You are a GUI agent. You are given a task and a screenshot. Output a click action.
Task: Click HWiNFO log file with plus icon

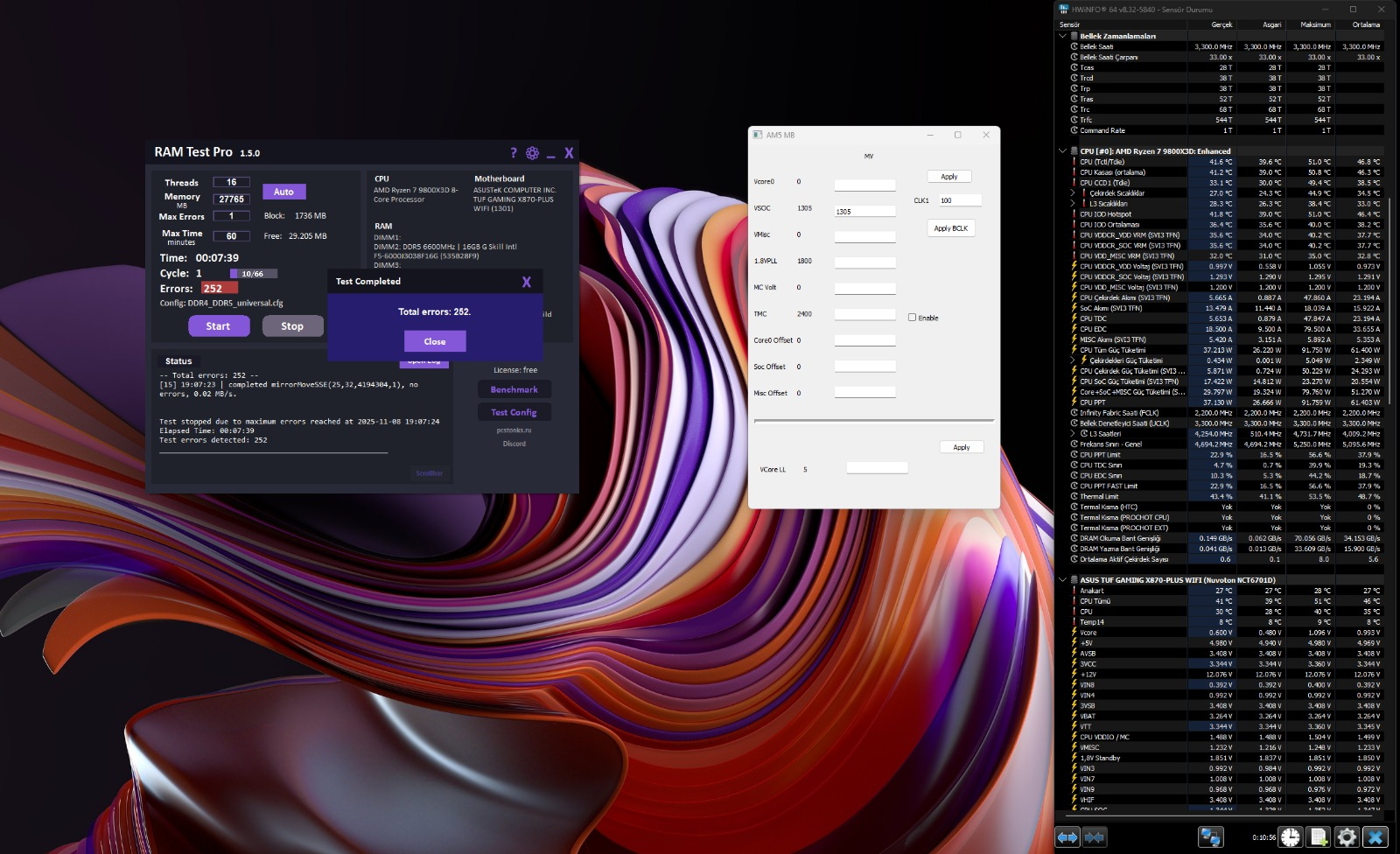tap(1319, 837)
